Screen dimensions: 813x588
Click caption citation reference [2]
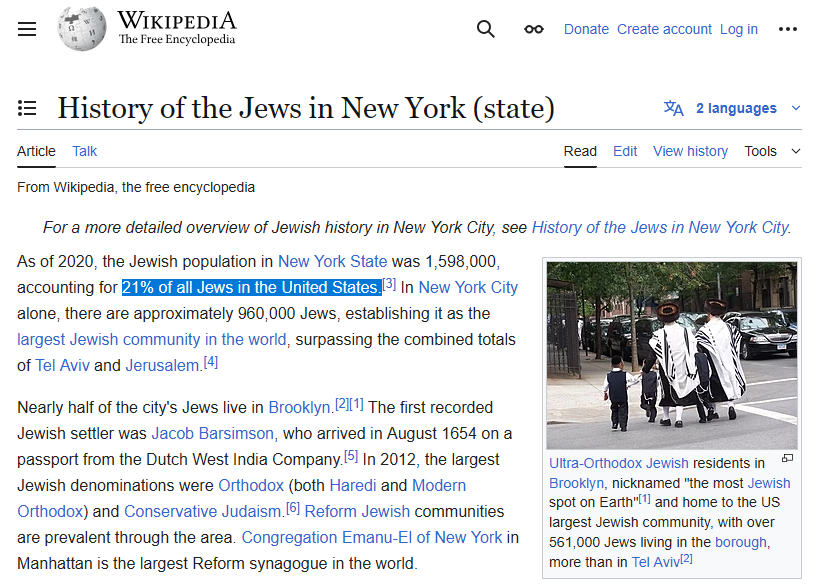click(686, 559)
